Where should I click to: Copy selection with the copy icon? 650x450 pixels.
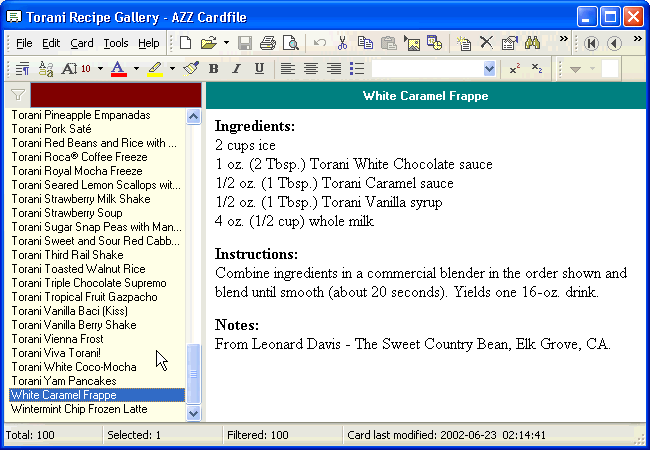click(365, 43)
